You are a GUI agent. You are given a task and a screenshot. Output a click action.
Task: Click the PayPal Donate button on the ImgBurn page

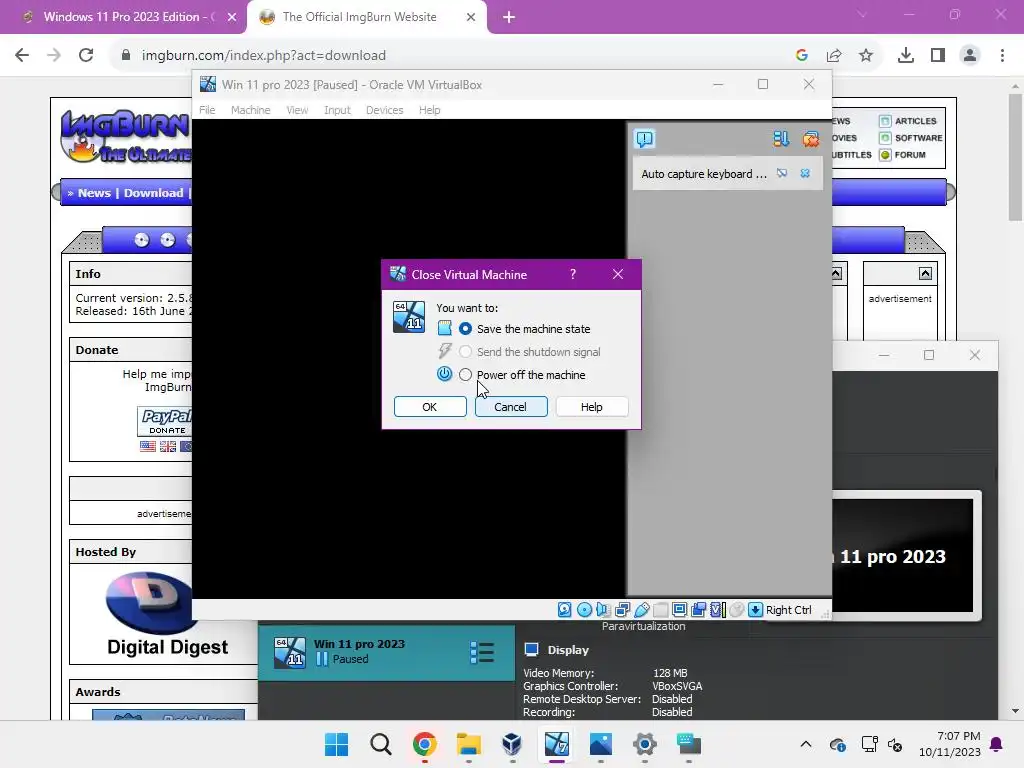point(165,421)
